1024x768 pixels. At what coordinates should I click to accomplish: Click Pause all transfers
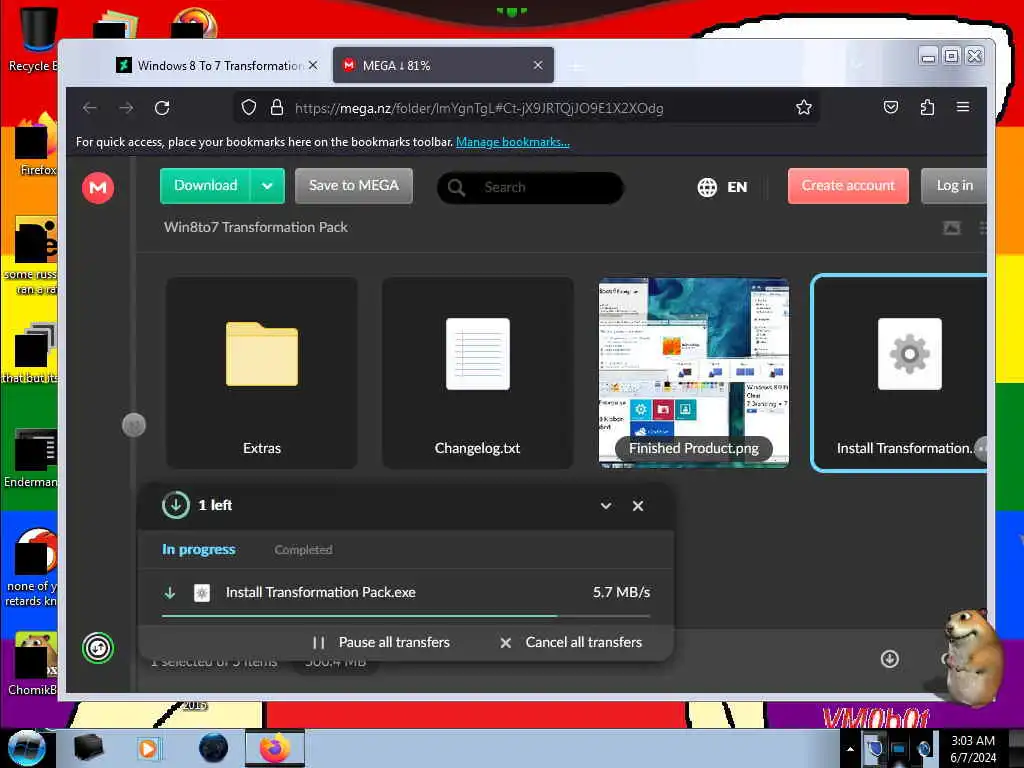coord(381,643)
